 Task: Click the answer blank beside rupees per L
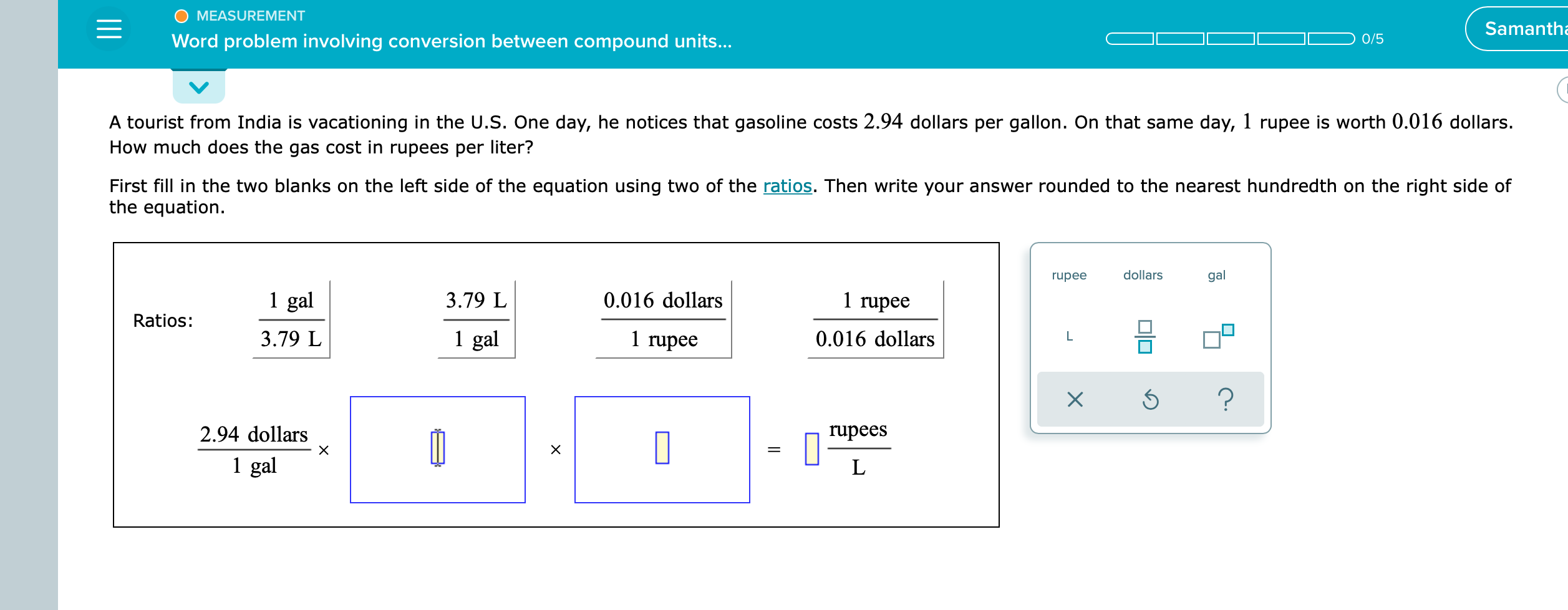[811, 448]
